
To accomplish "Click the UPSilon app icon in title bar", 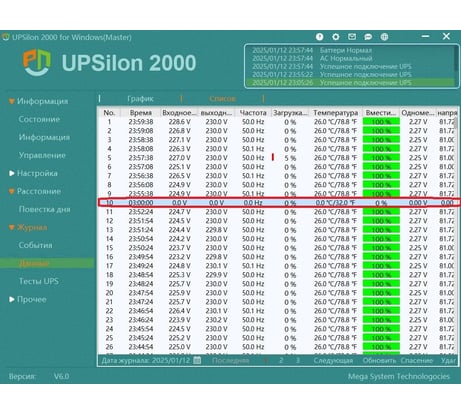I will click(6, 37).
